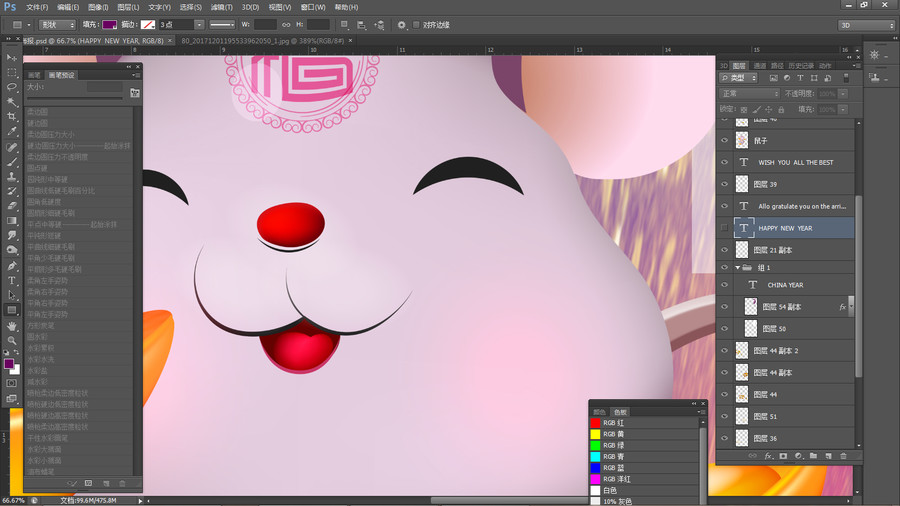The width and height of the screenshot is (900, 506).
Task: Open the 3D workspace dropdown
Action: point(866,25)
